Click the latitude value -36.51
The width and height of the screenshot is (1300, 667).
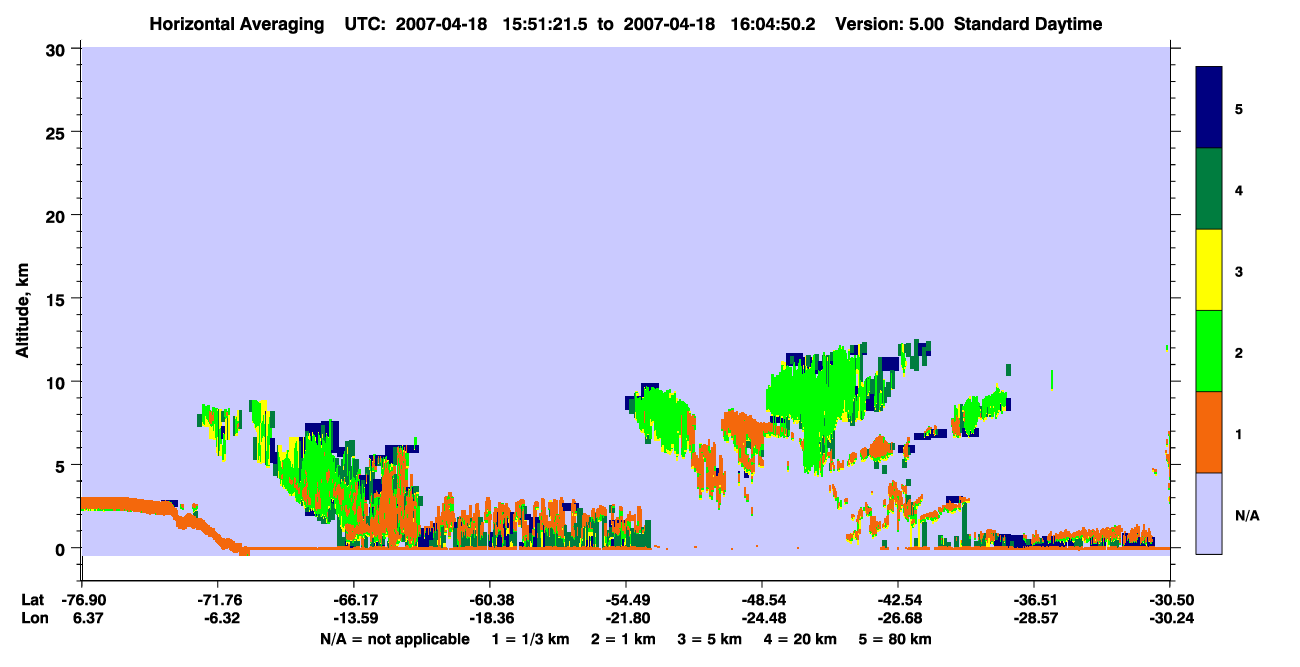pyautogui.click(x=1034, y=600)
